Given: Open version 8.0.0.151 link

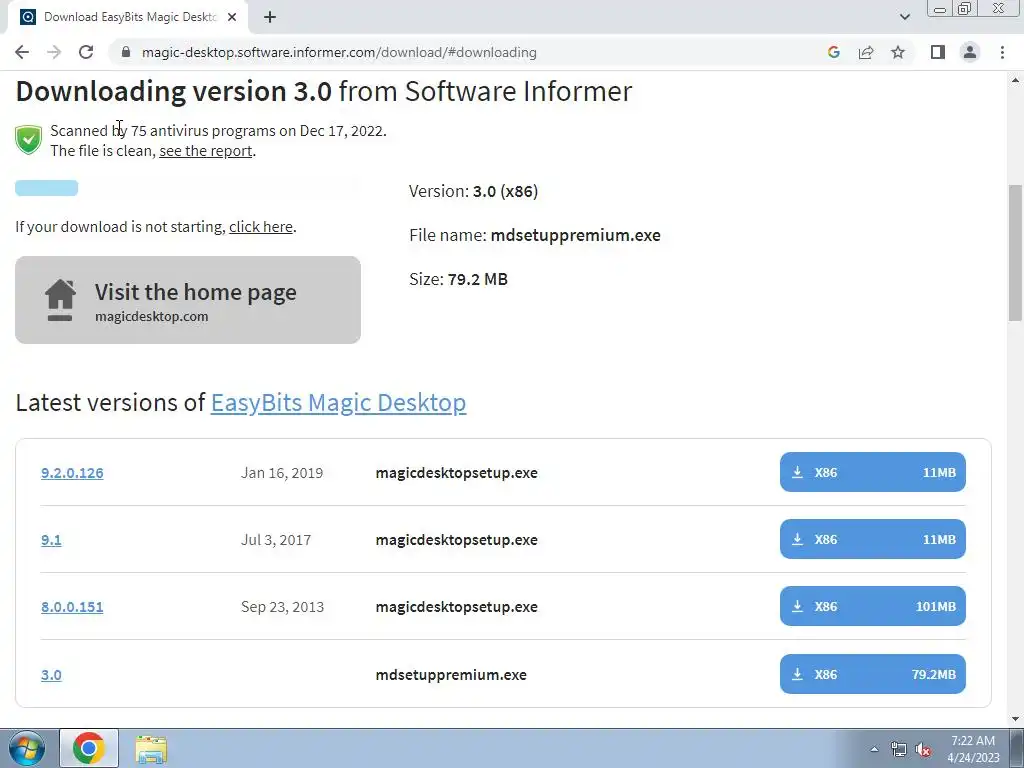Looking at the screenshot, I should point(72,607).
